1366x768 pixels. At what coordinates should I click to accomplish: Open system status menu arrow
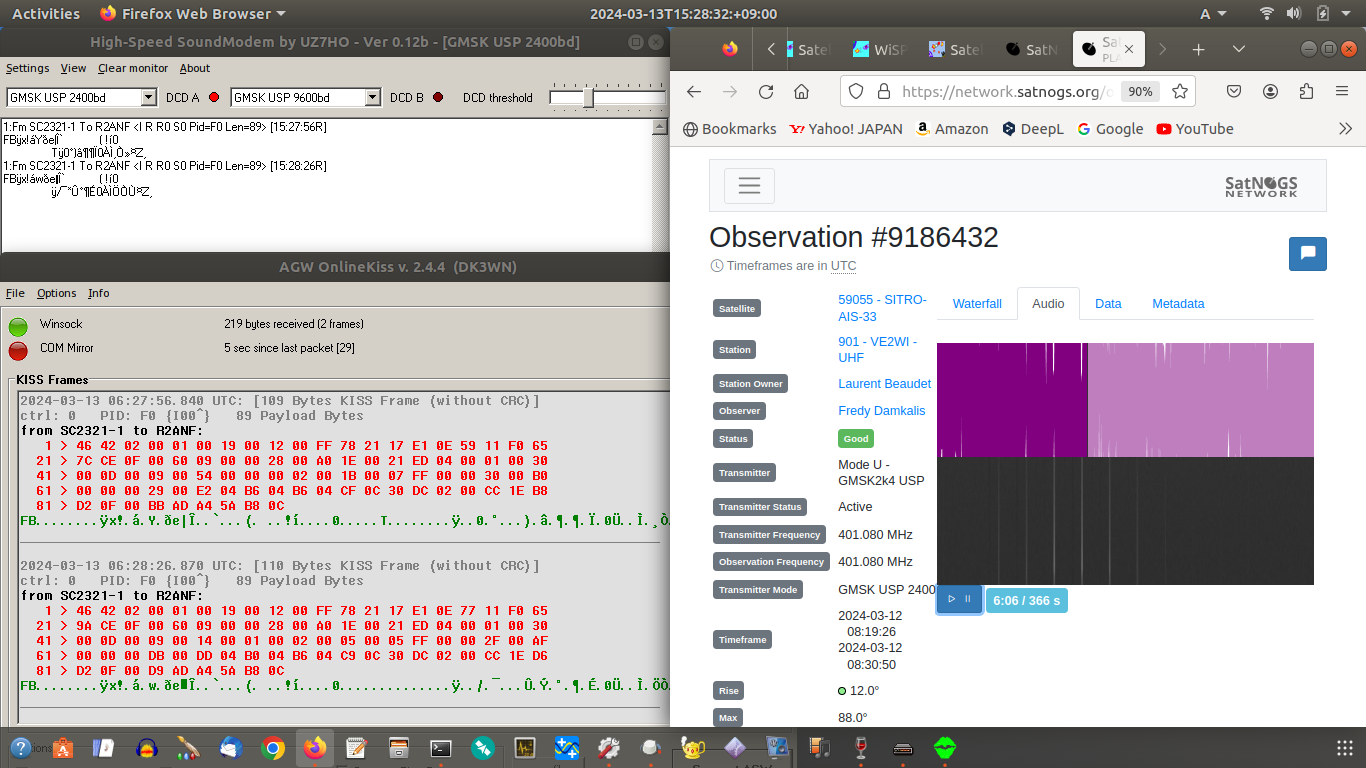[1346, 13]
